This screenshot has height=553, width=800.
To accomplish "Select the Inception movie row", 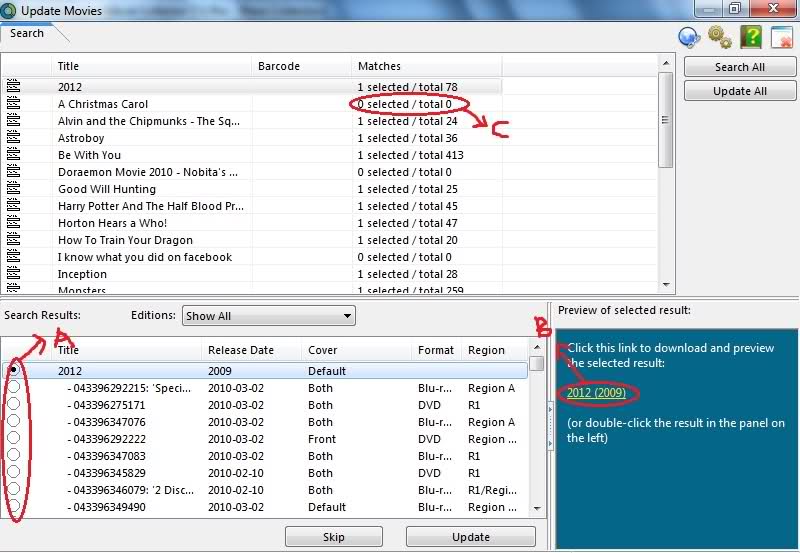I will [252, 274].
